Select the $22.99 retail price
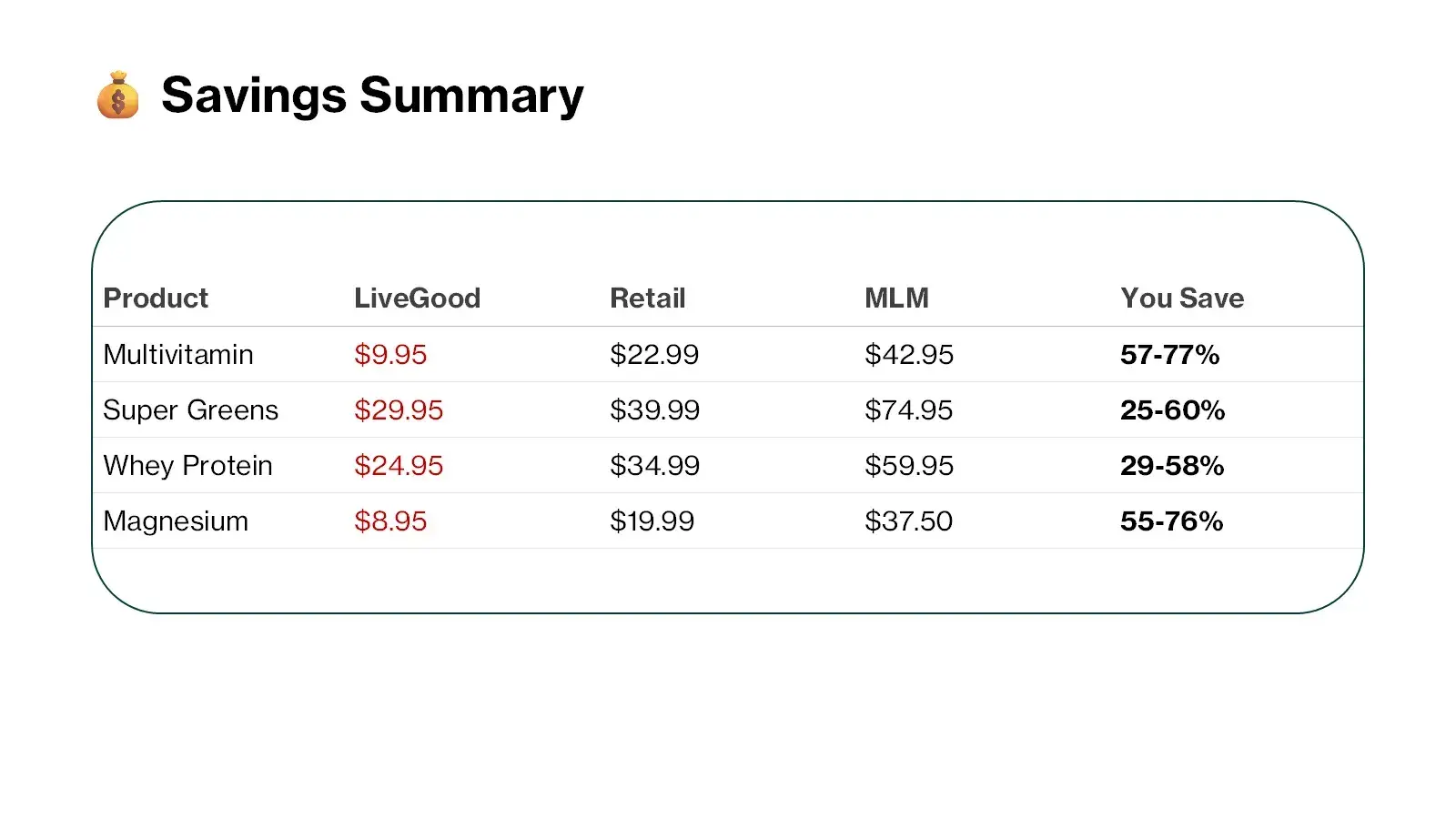The width and height of the screenshot is (1456, 819). (x=654, y=355)
